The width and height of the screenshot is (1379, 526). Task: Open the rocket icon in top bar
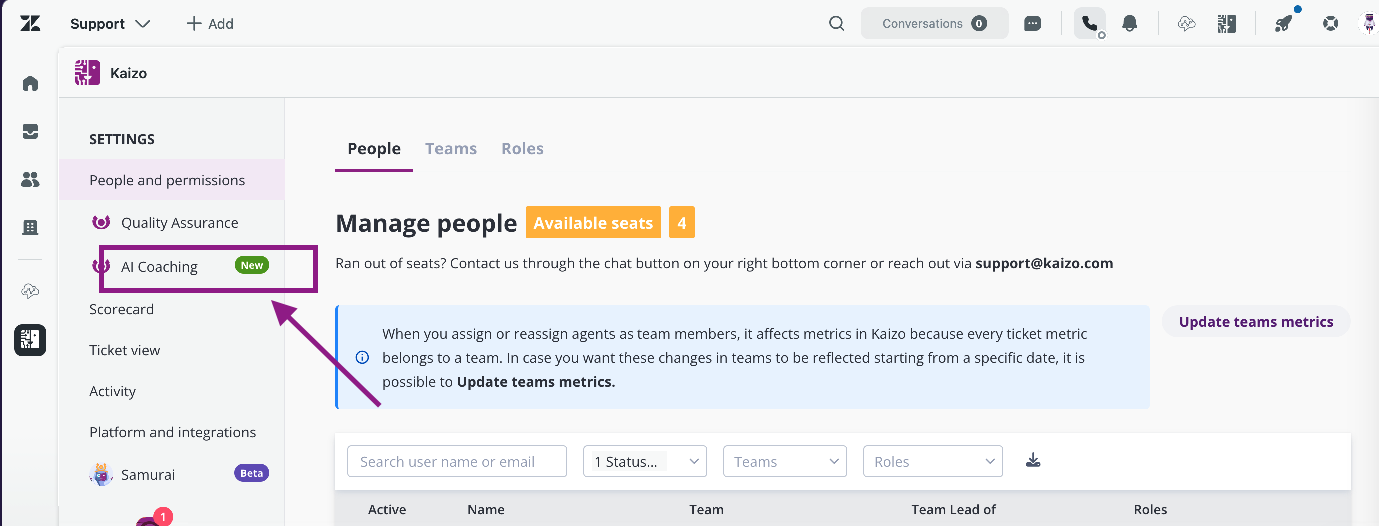pyautogui.click(x=1284, y=23)
